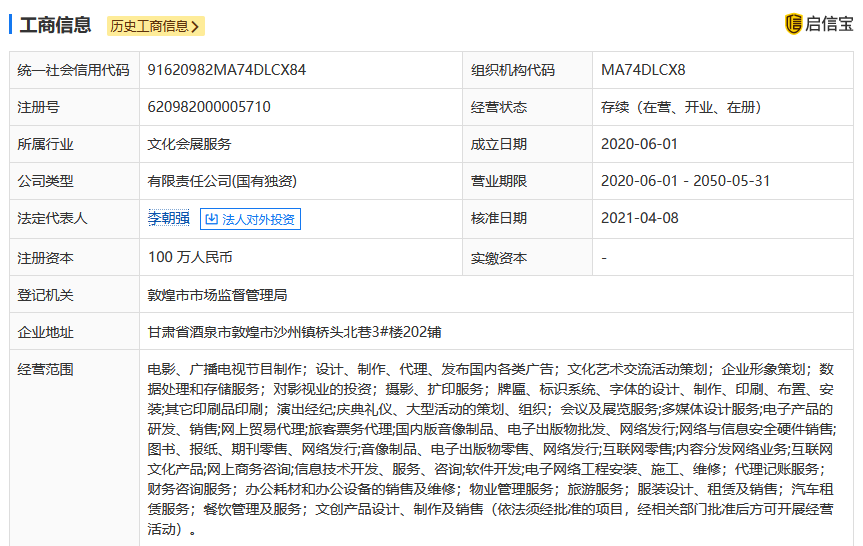Click the chevron arrow beside 历史工商信息

[x=195, y=26]
